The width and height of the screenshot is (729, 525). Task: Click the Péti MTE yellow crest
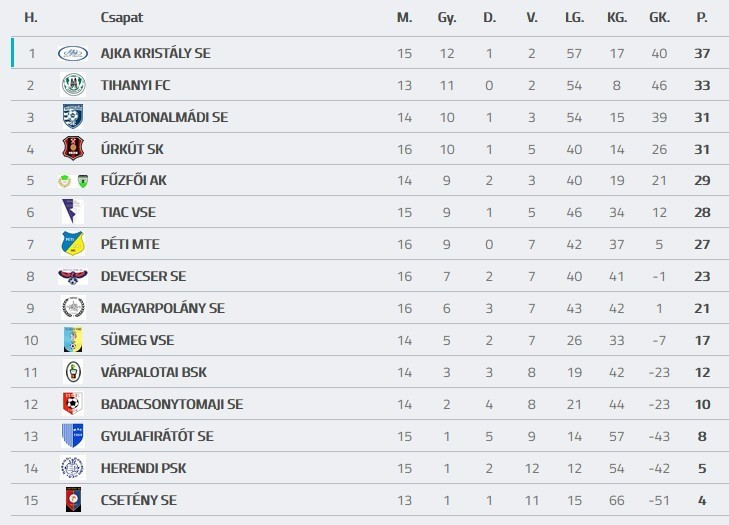click(73, 244)
